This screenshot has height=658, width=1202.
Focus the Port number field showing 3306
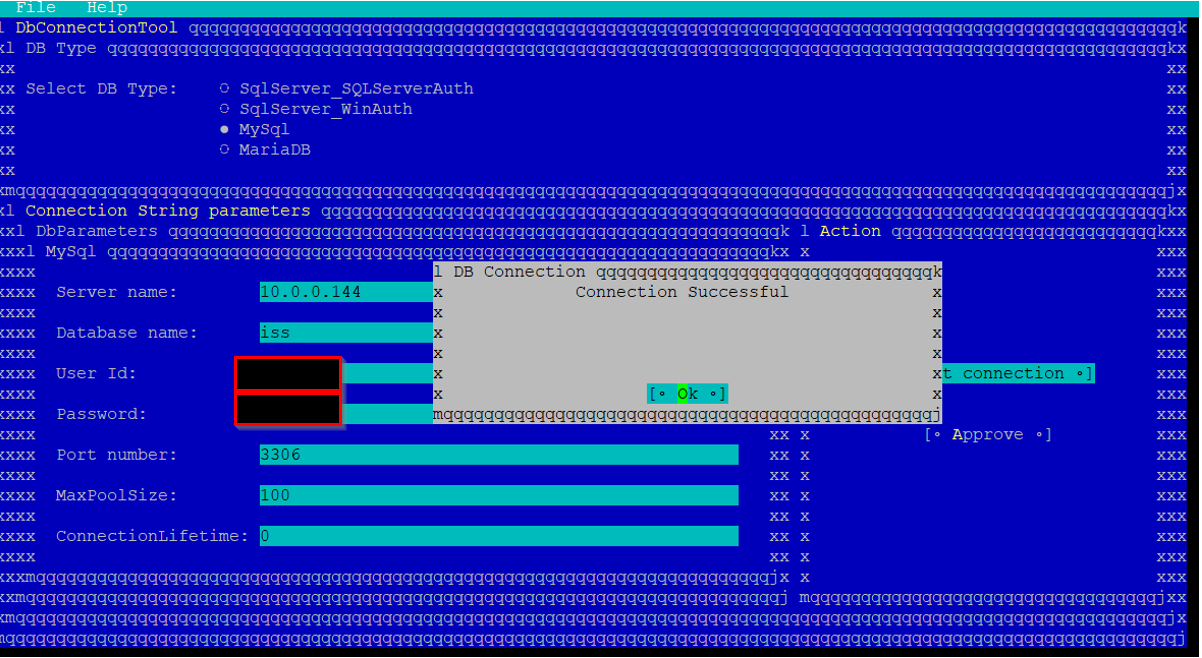(x=498, y=455)
